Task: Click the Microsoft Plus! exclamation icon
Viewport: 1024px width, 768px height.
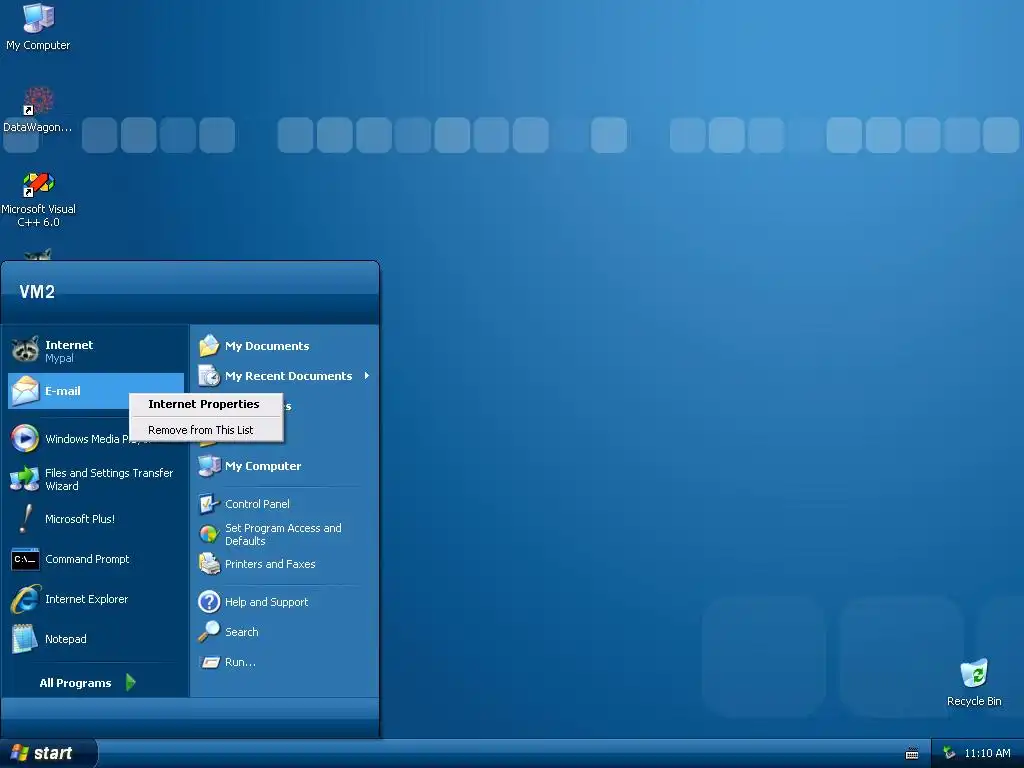Action: click(25, 519)
